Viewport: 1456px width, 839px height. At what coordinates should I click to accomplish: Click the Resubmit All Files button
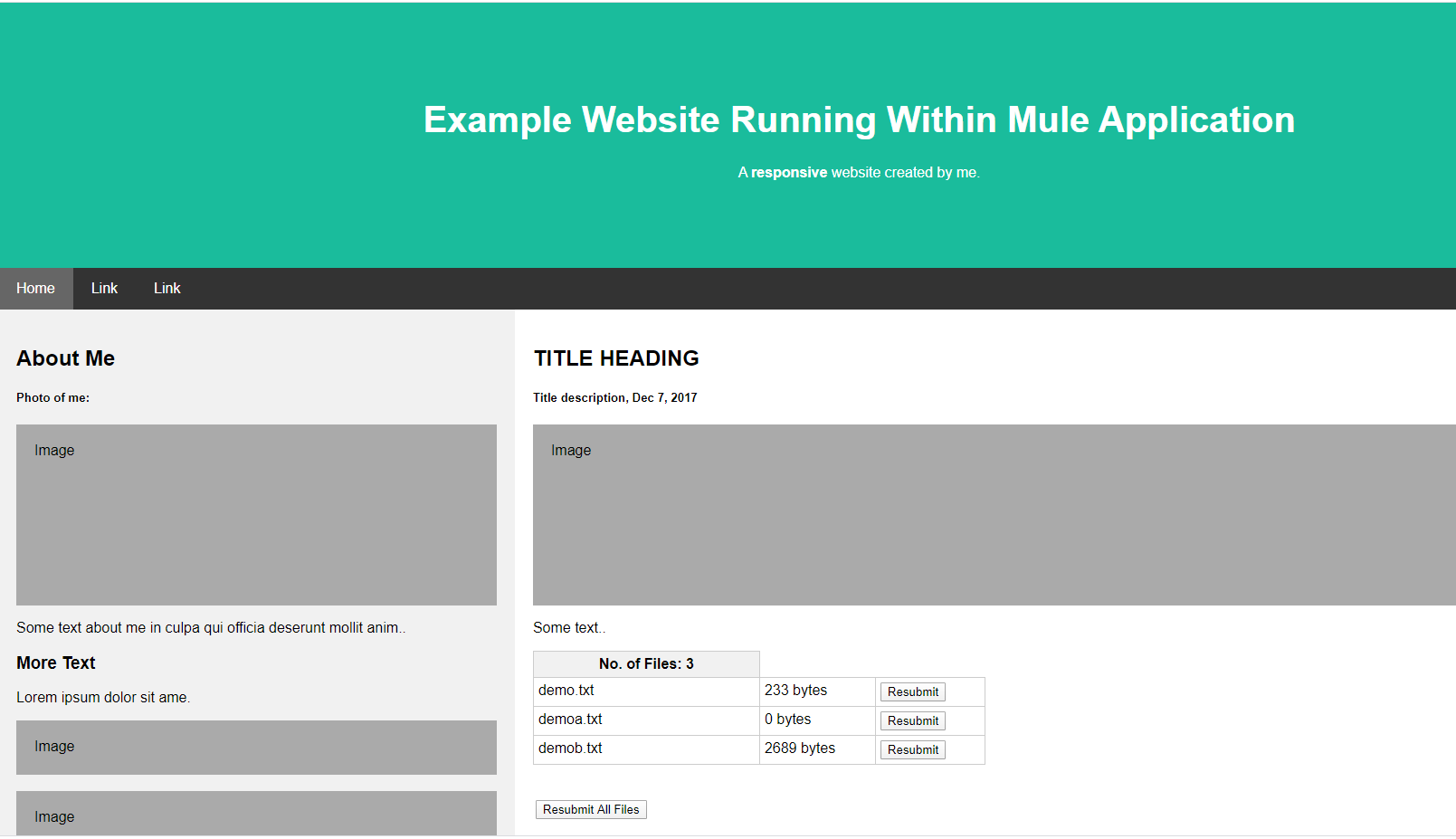coord(591,810)
